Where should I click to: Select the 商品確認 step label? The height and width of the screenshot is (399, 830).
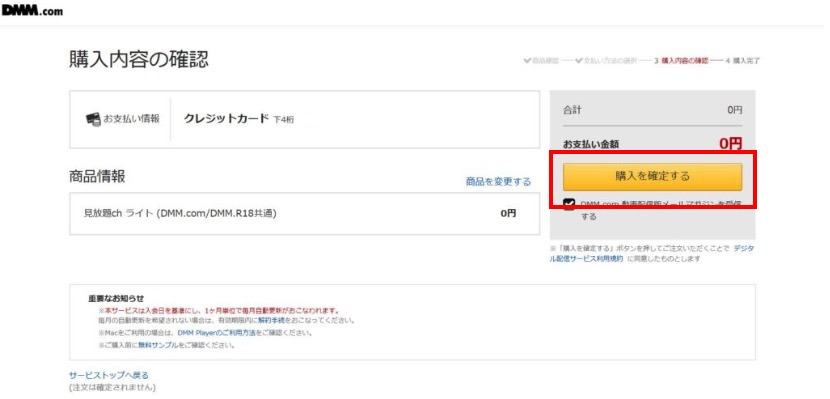pos(545,61)
